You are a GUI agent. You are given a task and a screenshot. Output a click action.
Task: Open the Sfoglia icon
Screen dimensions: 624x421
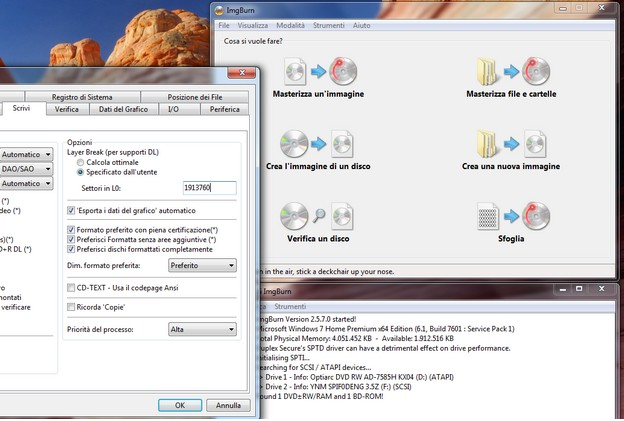(x=513, y=216)
